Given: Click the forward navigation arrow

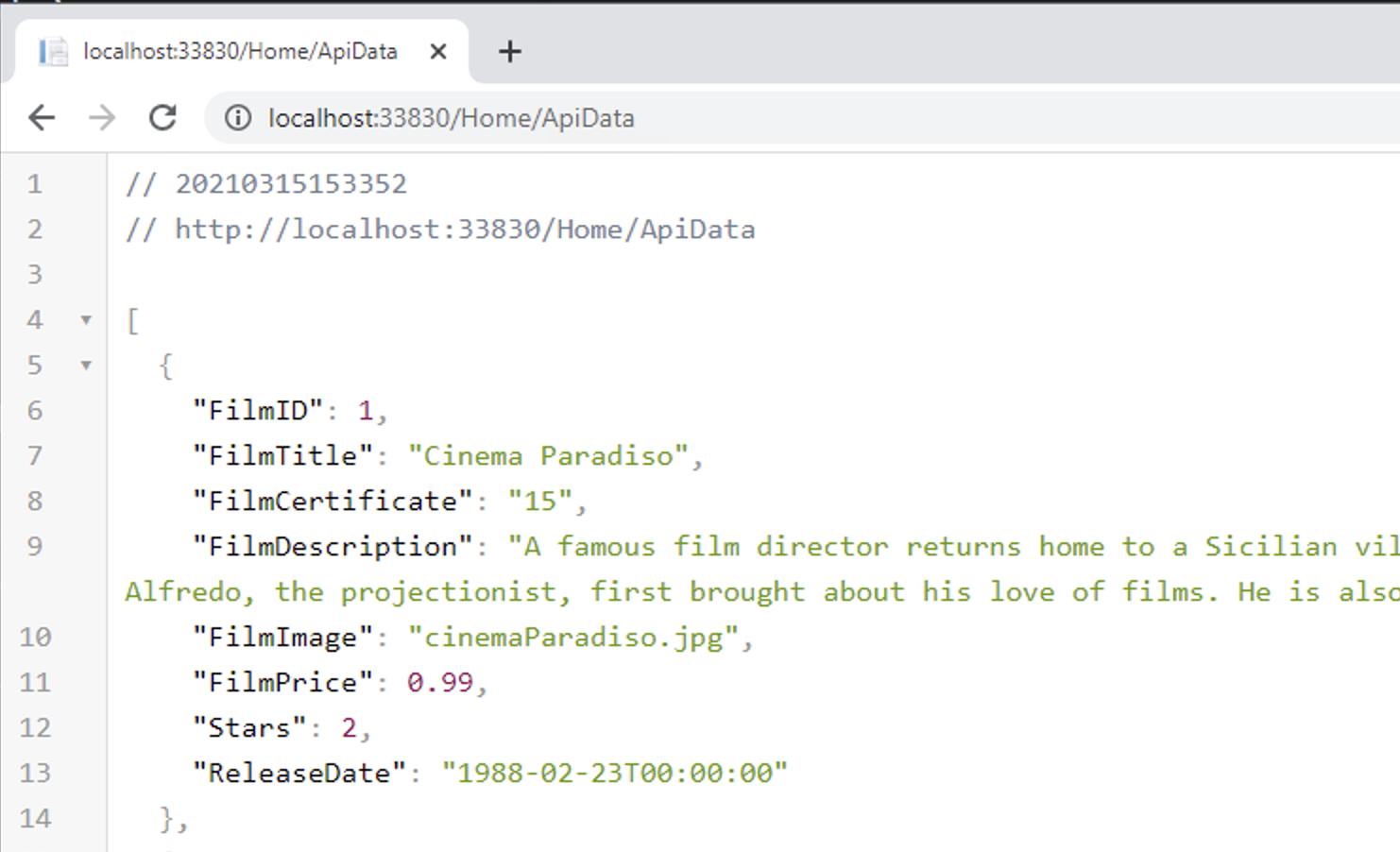Looking at the screenshot, I should 102,117.
